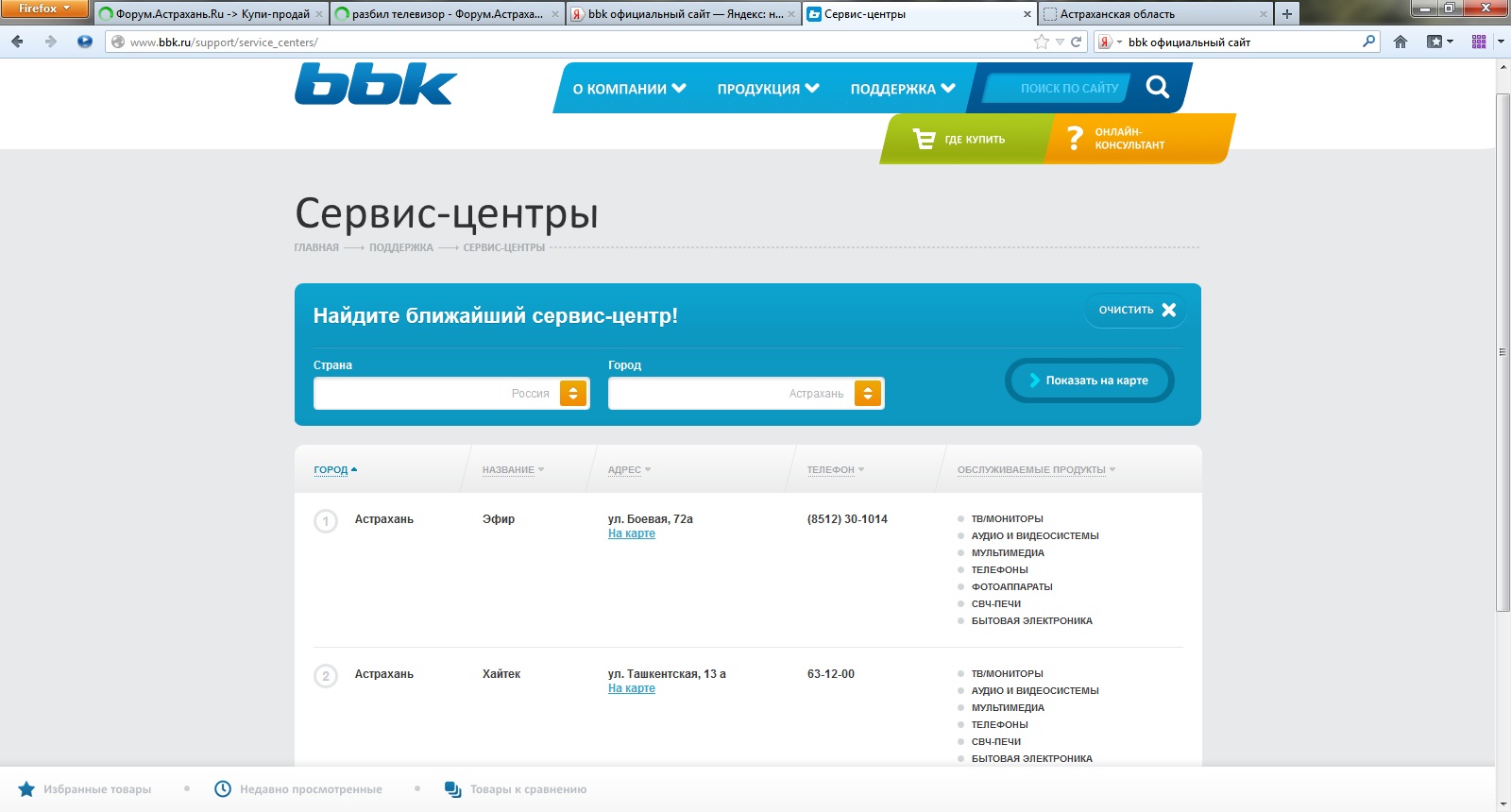Click the vertical page scrollbar thumb
Image resolution: width=1511 pixels, height=812 pixels.
coord(1503,352)
